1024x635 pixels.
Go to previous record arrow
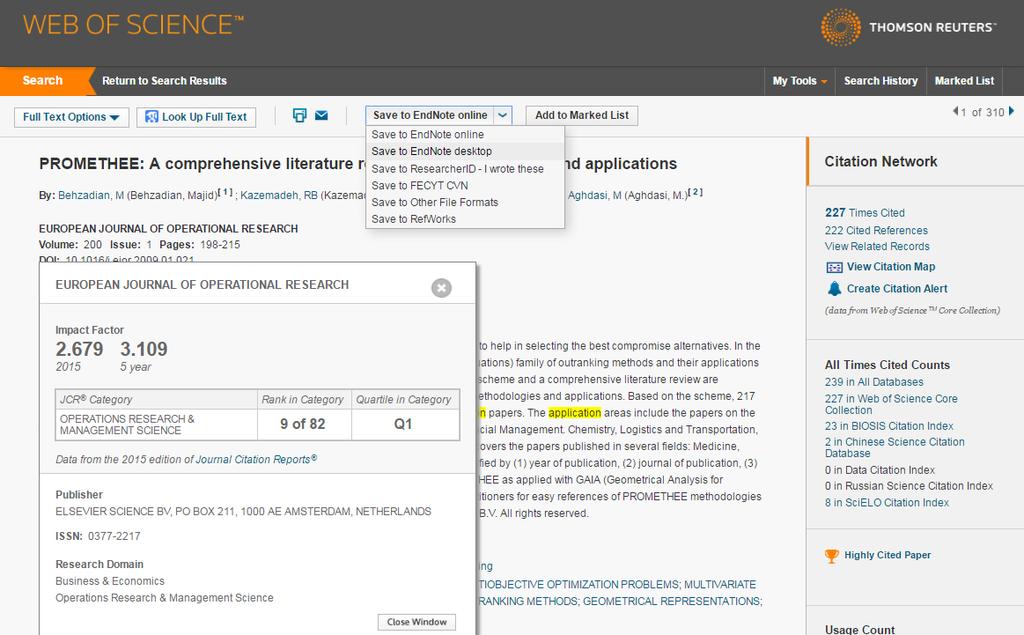click(955, 112)
